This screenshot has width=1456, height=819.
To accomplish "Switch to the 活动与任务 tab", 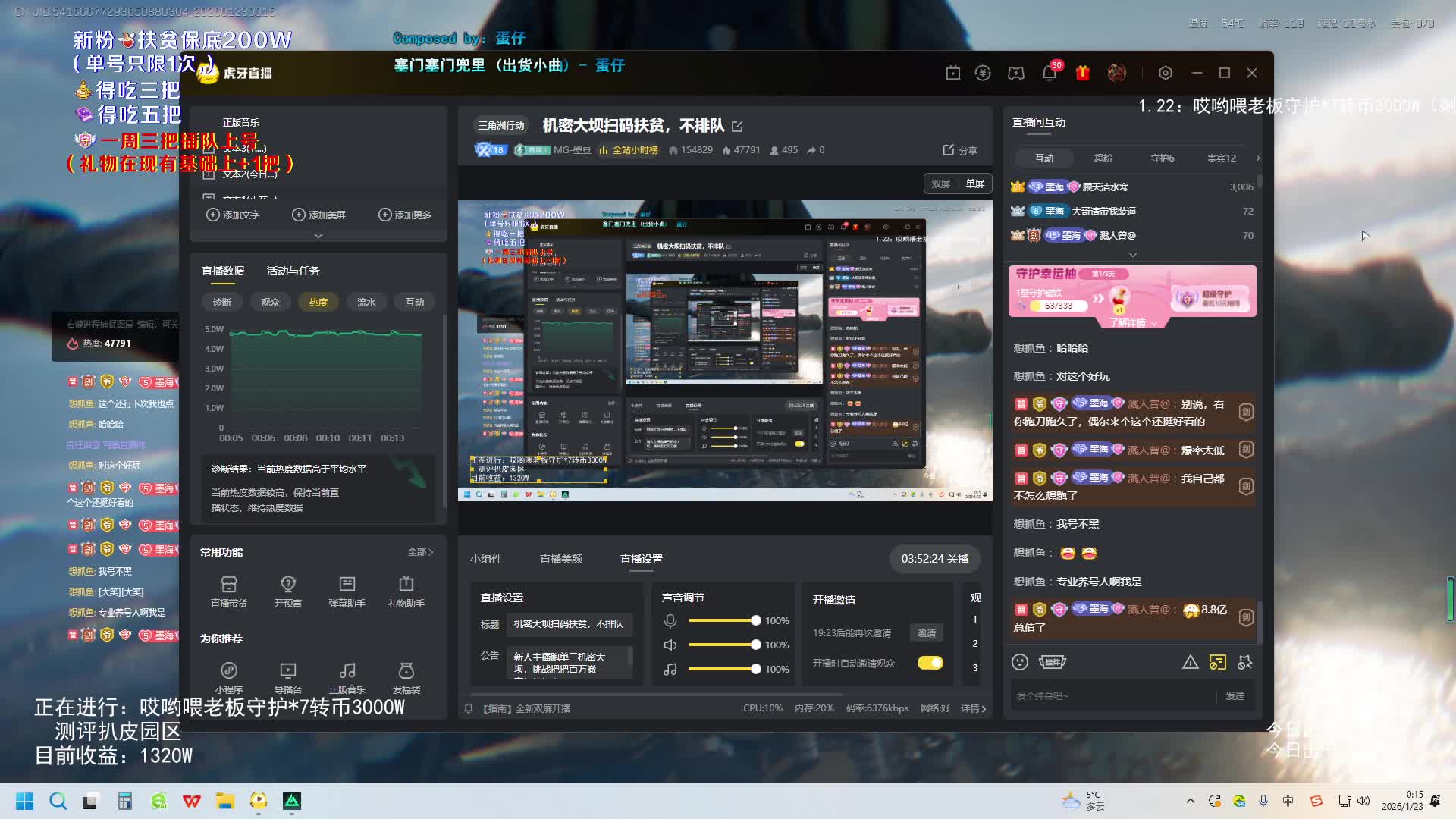I will tap(293, 271).
